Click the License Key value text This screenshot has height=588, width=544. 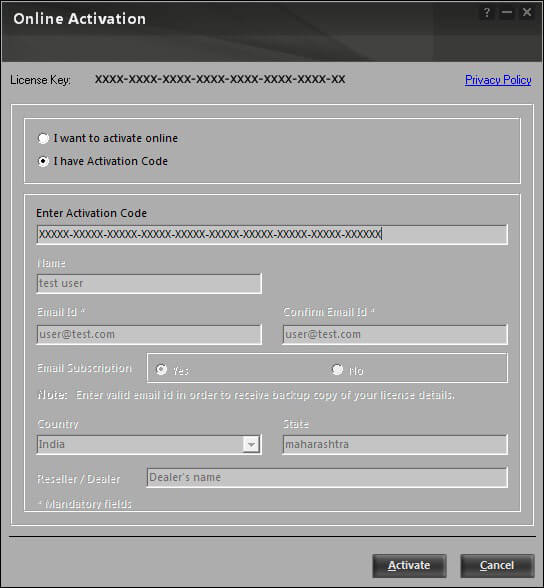click(x=220, y=80)
